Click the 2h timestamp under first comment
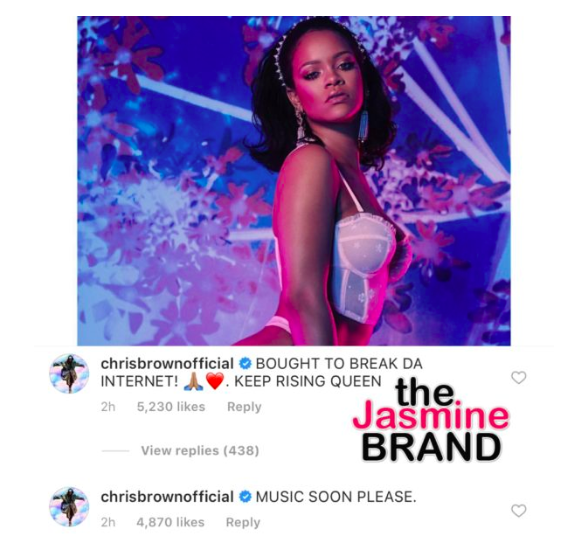Screen dimensions: 583x534 click(108, 407)
